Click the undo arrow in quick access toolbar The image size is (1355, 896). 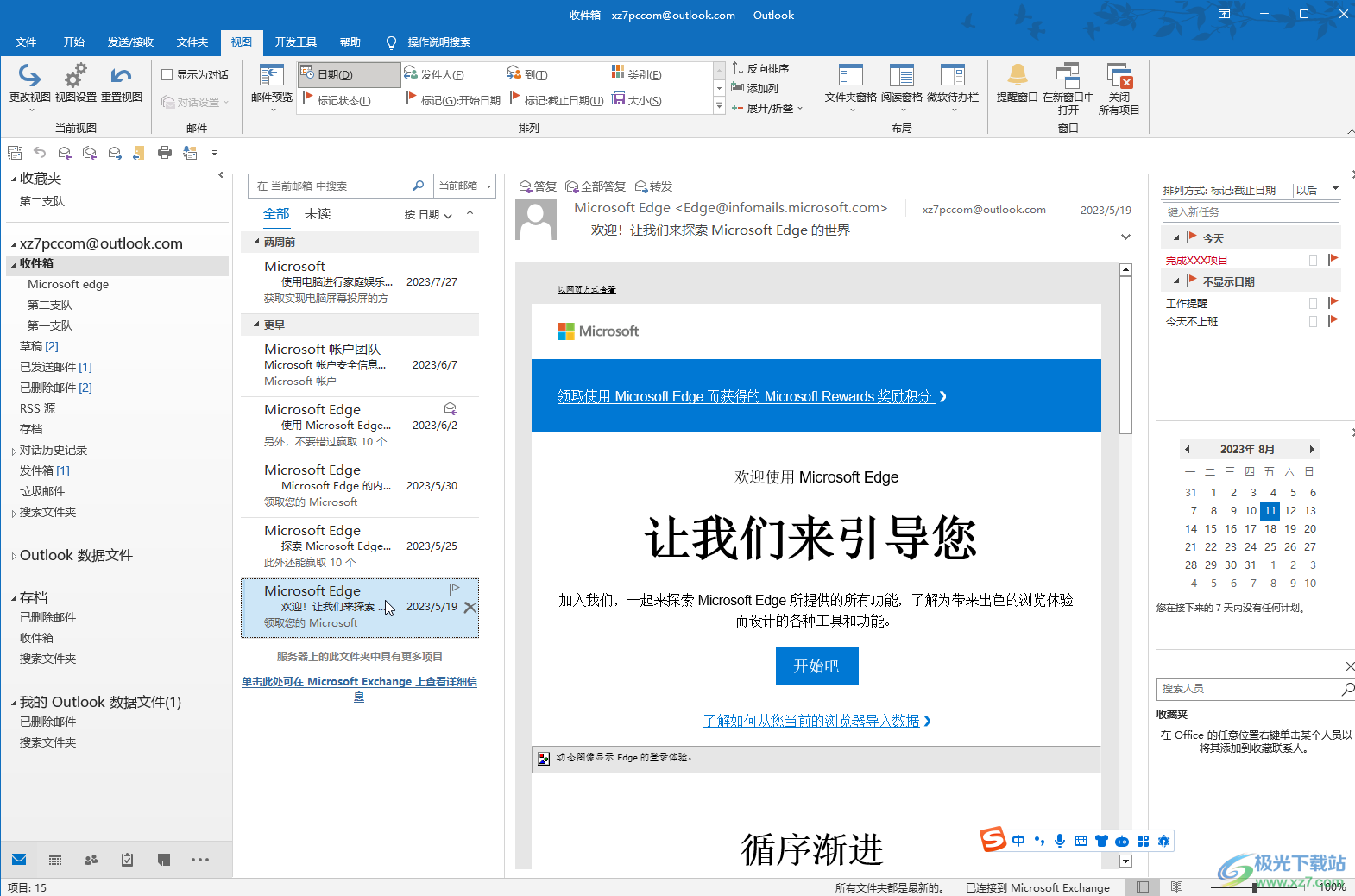coord(40,153)
